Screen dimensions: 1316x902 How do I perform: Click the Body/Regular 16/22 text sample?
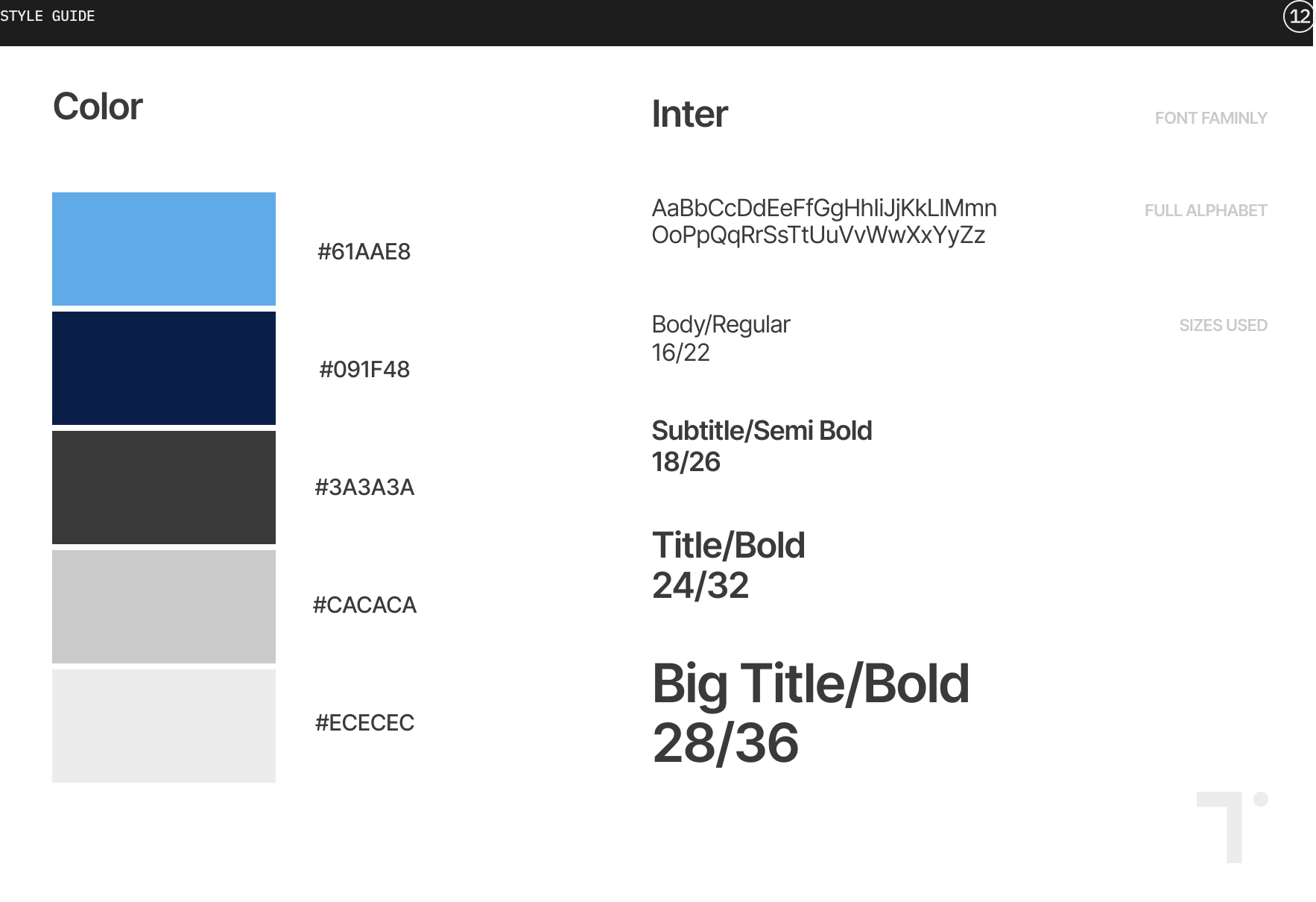point(721,338)
